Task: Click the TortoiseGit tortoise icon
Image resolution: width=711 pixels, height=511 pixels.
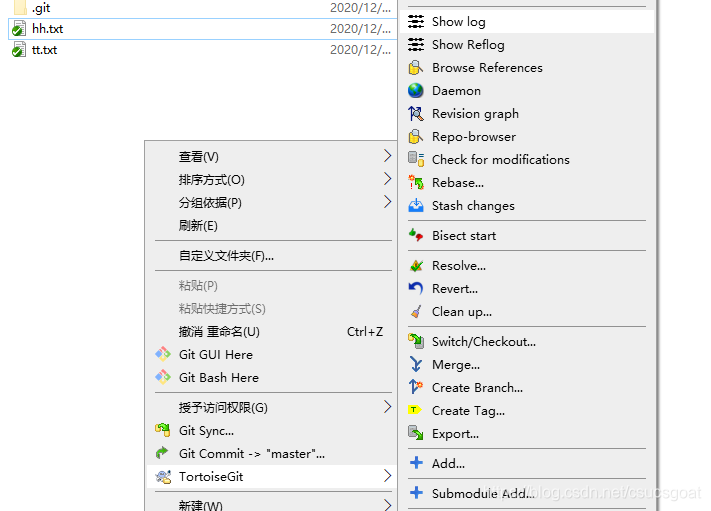Action: 163,477
